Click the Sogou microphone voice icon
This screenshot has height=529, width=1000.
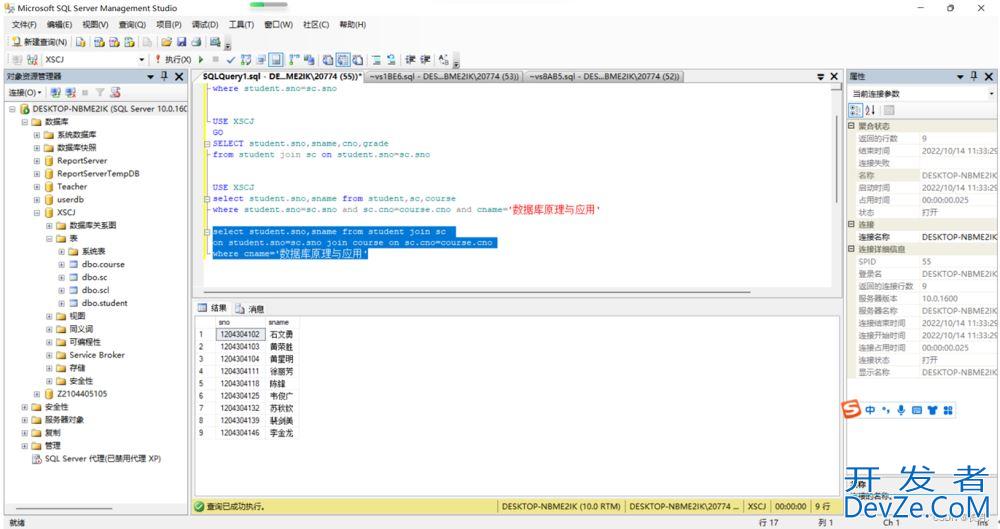901,410
